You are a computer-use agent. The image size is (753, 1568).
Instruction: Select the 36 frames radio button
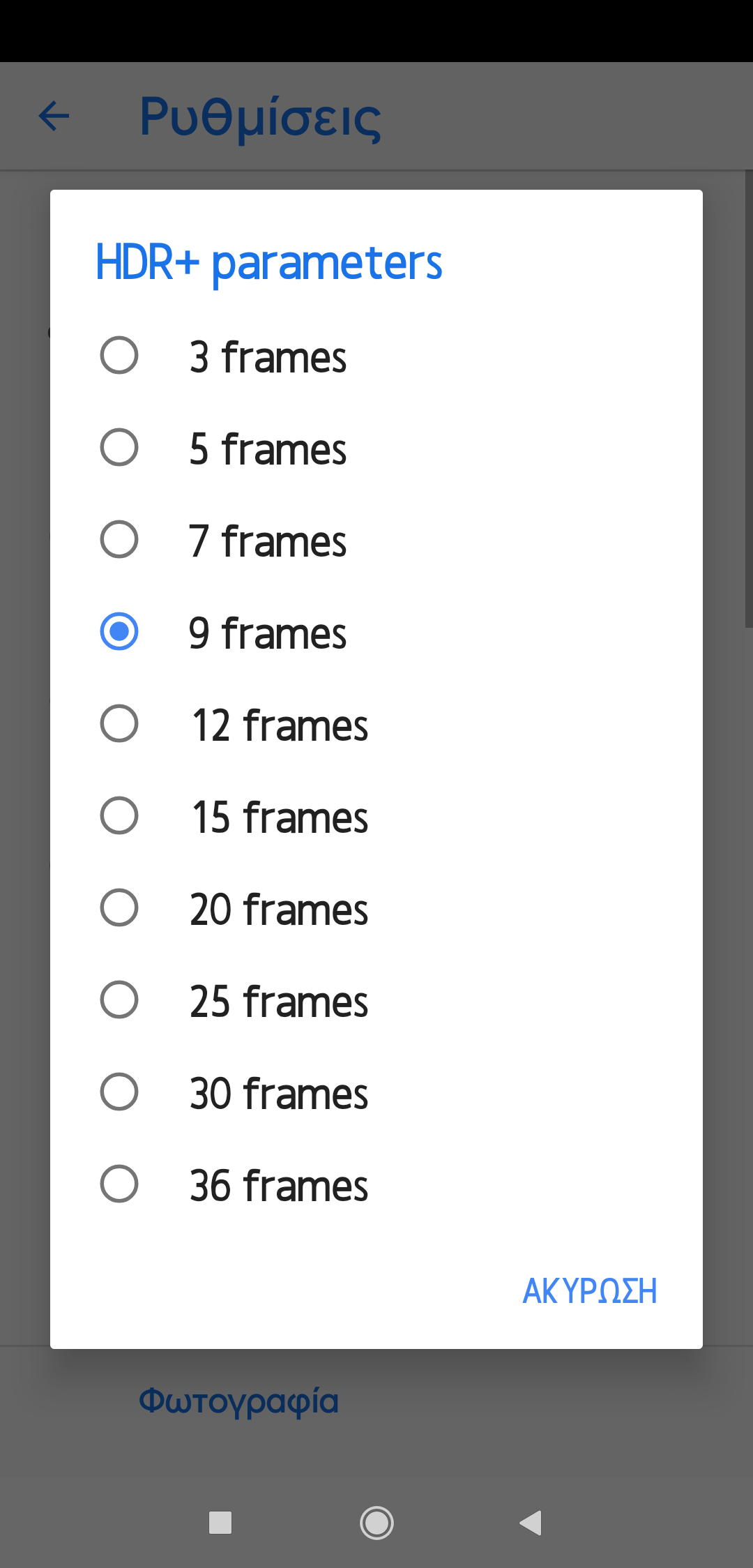pyautogui.click(x=119, y=1184)
